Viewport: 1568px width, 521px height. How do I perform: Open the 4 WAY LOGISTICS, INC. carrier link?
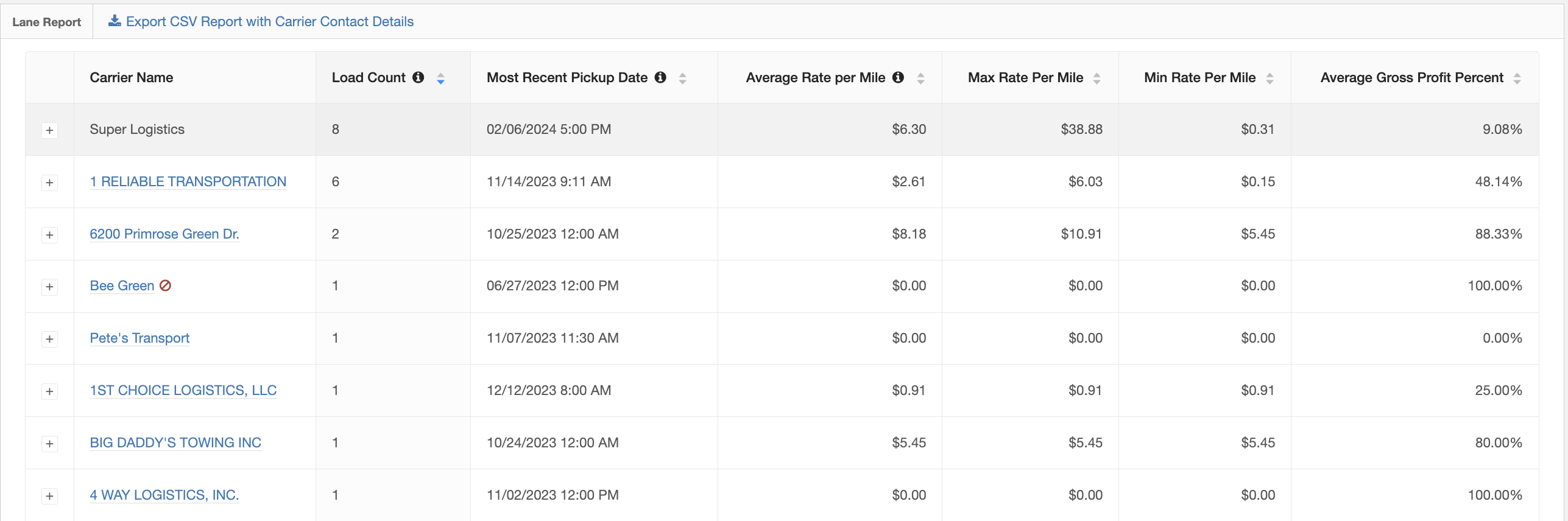(x=164, y=495)
